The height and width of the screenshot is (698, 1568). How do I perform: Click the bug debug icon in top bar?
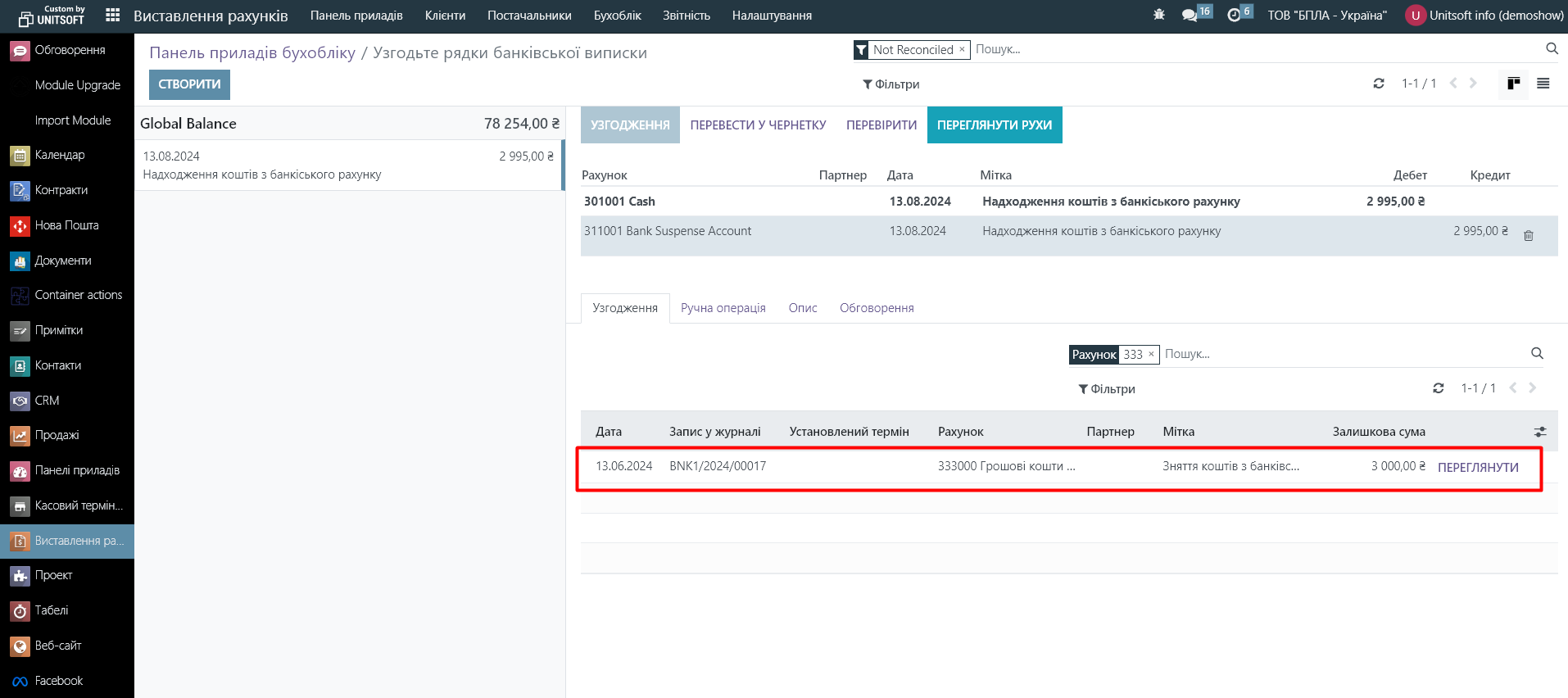(x=1158, y=16)
